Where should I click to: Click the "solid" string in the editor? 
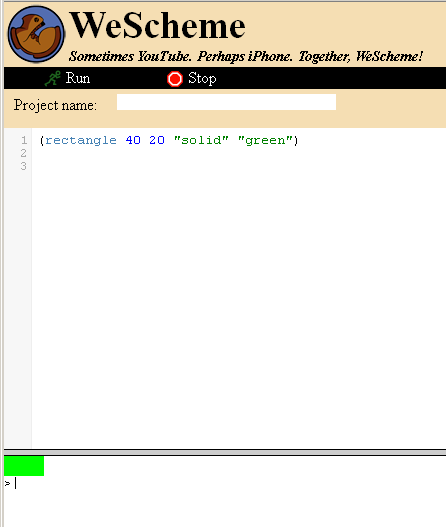(201, 140)
